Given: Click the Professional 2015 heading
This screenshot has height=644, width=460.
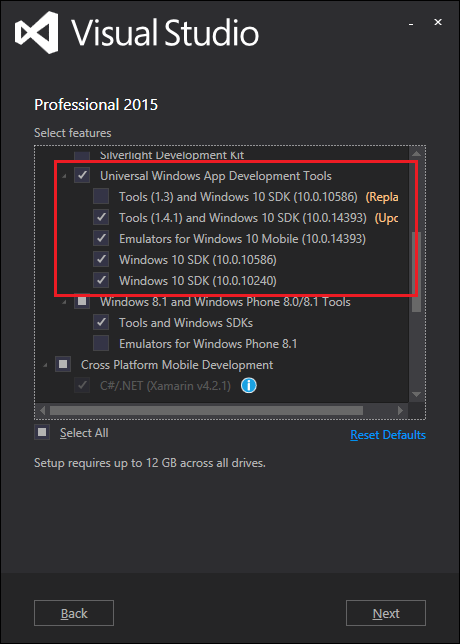Looking at the screenshot, I should coord(96,105).
